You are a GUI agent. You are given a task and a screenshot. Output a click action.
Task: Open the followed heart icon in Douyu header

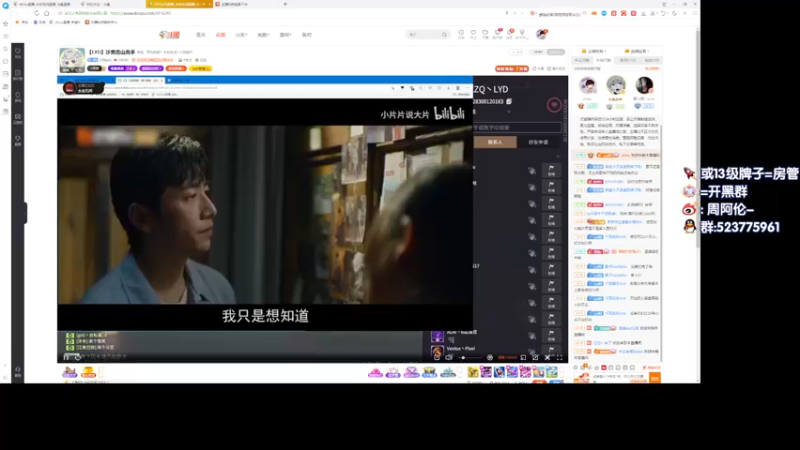[473, 34]
